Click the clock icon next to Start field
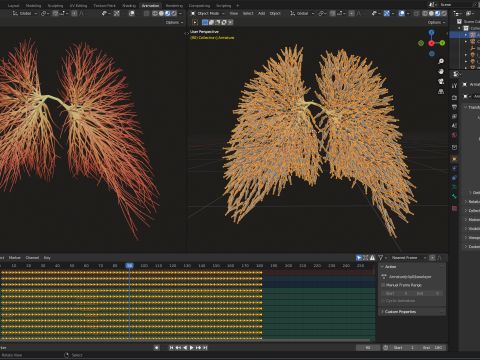The height and width of the screenshot is (360, 480). (385, 347)
